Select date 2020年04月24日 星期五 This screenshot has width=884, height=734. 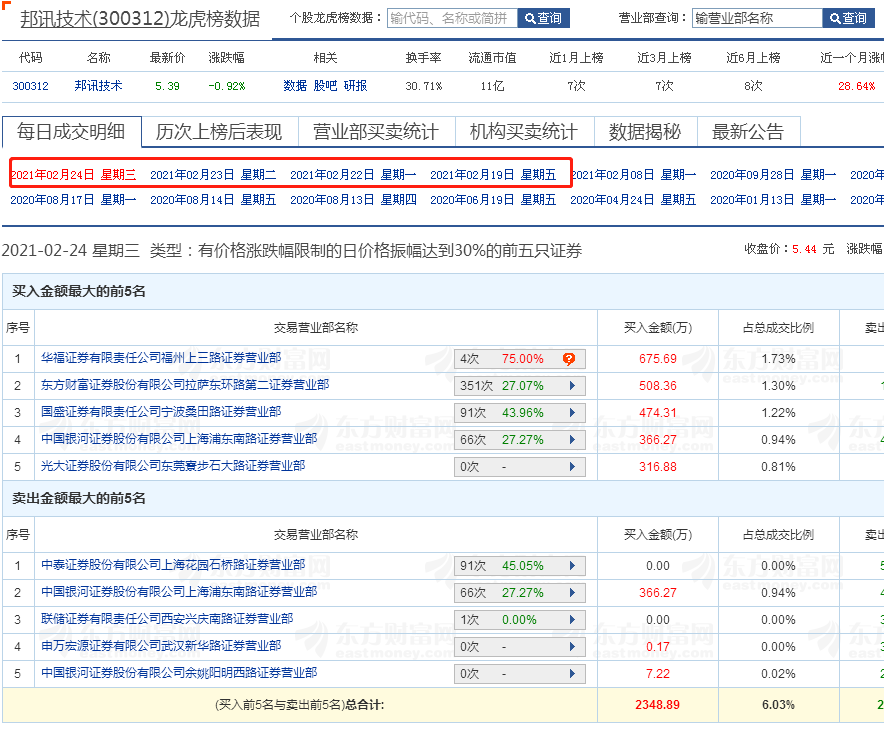633,200
